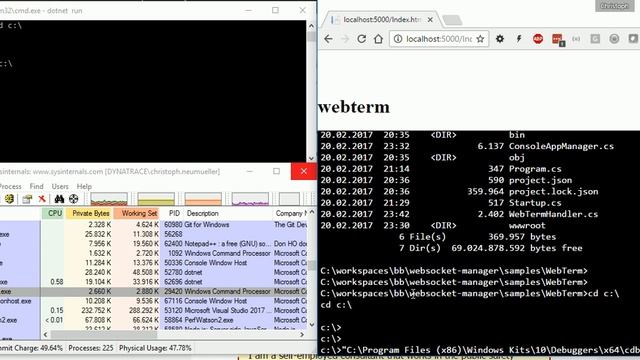Click the grayed brackets extension icon
The height and width of the screenshot is (360, 640).
coord(576,39)
